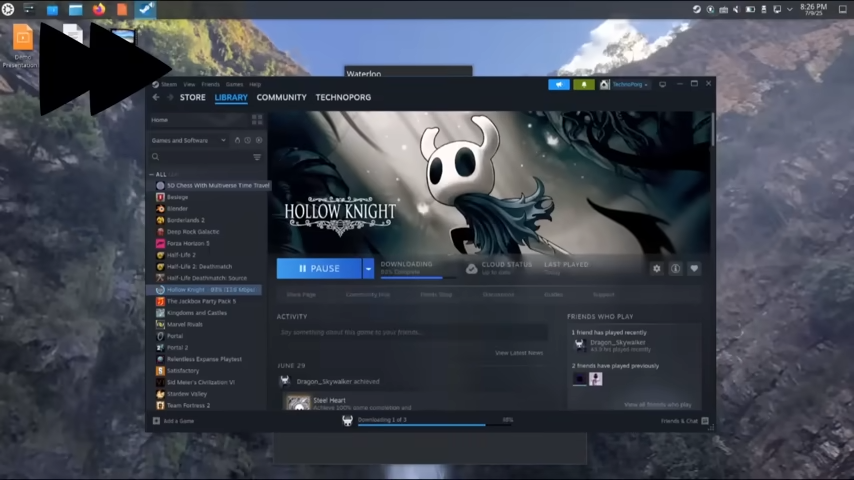Open the application launcher menu icon
The width and height of the screenshot is (854, 480).
(8, 9)
